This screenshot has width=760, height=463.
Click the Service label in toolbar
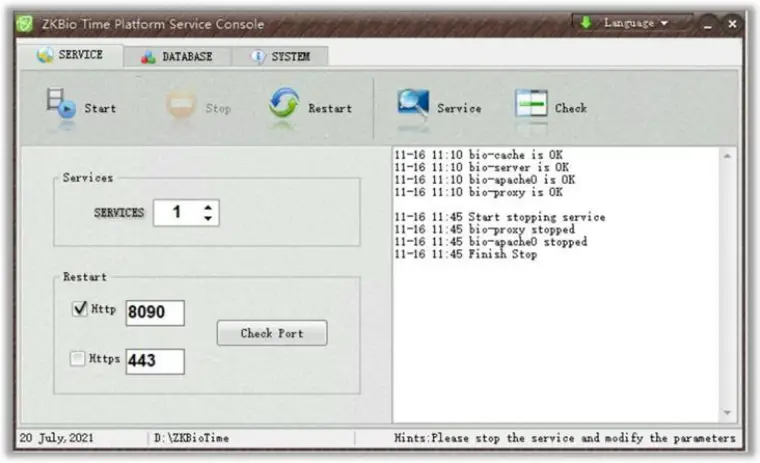[459, 109]
